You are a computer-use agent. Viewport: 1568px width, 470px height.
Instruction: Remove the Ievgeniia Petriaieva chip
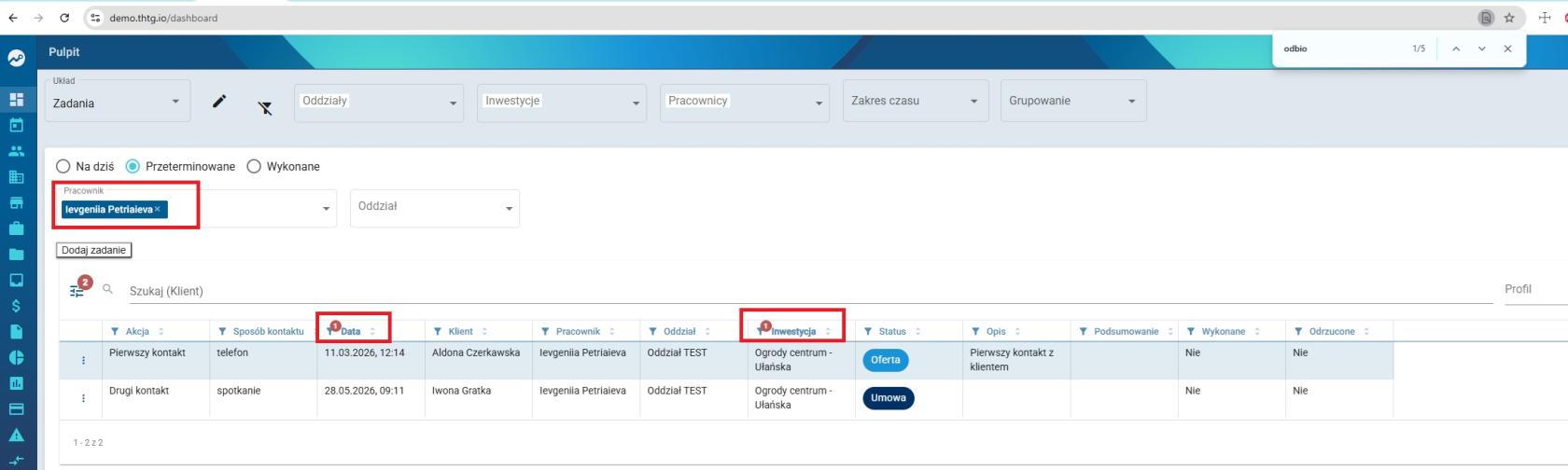(158, 209)
